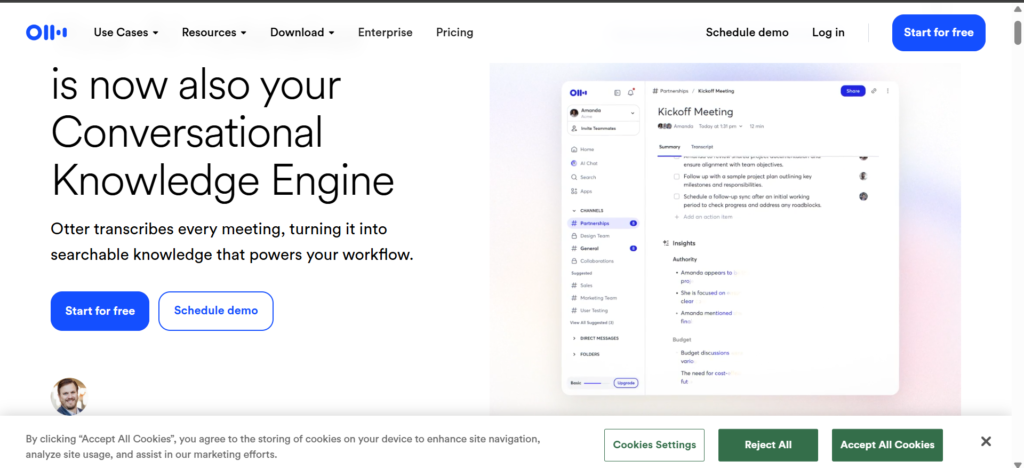Open the notification bell in the app preview
The image size is (1024, 468).
[631, 93]
